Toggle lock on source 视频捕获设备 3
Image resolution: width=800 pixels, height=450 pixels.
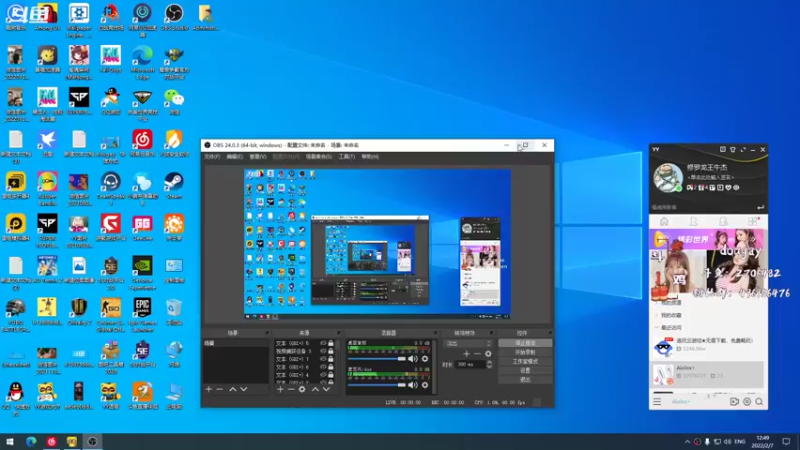(331, 351)
